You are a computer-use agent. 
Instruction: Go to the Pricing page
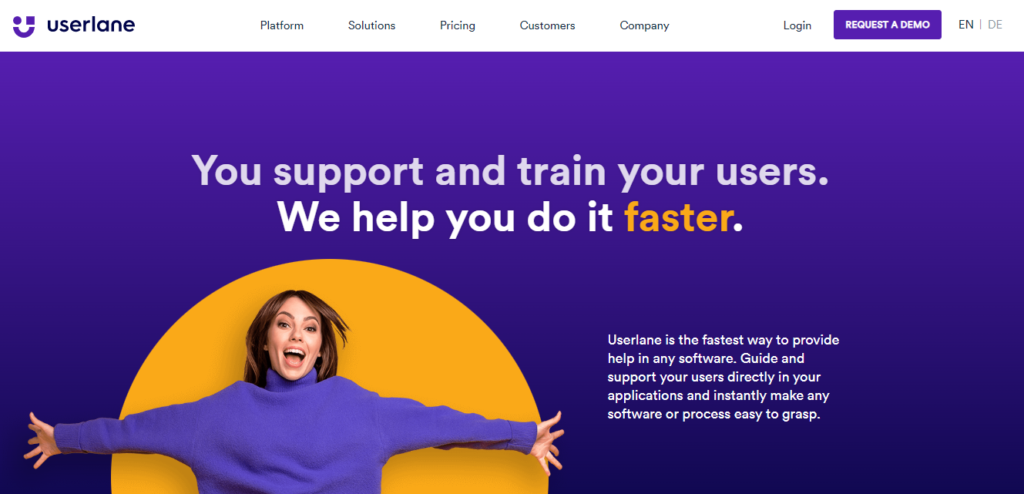click(457, 26)
